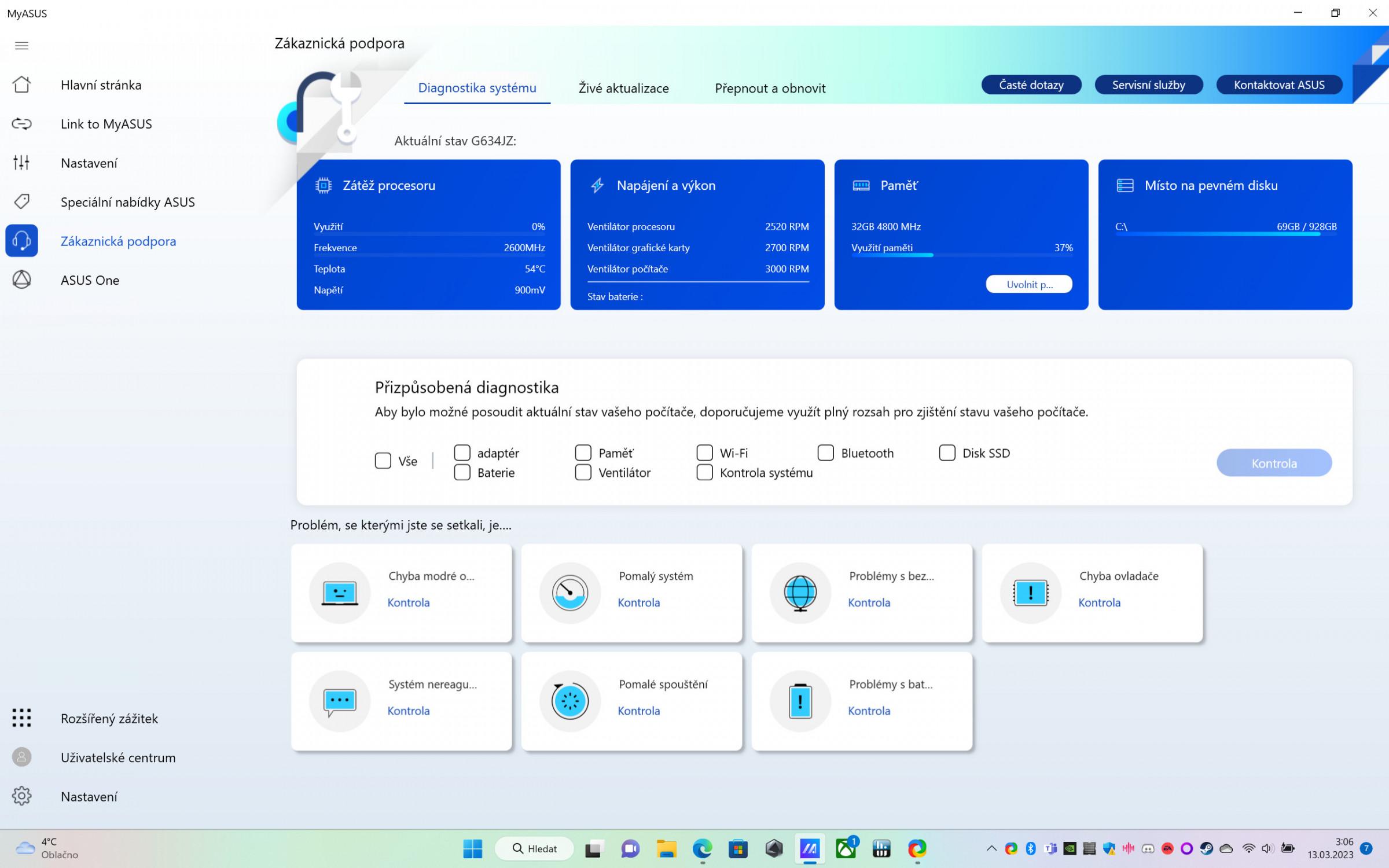Viewport: 1389px width, 868px height.
Task: Click Systém nereaguje chat bubble icon
Action: click(340, 701)
